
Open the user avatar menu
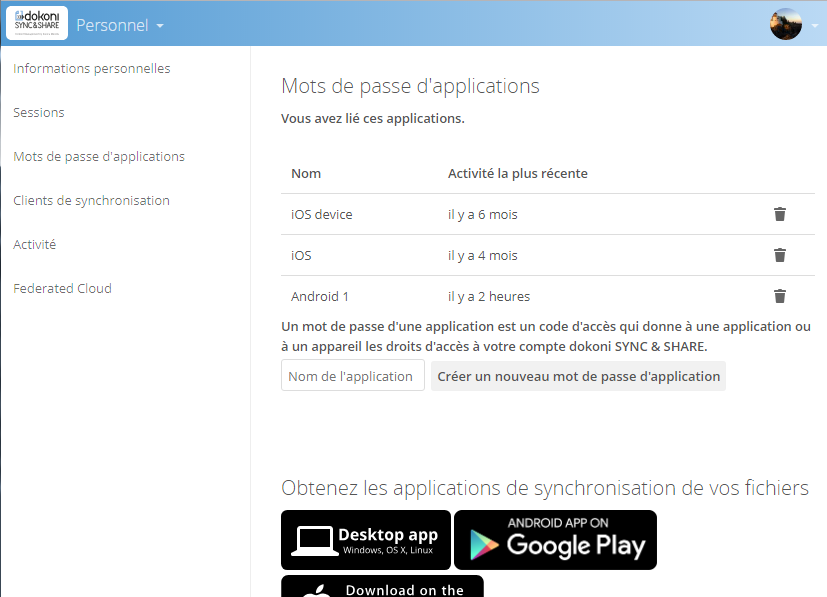coord(786,24)
